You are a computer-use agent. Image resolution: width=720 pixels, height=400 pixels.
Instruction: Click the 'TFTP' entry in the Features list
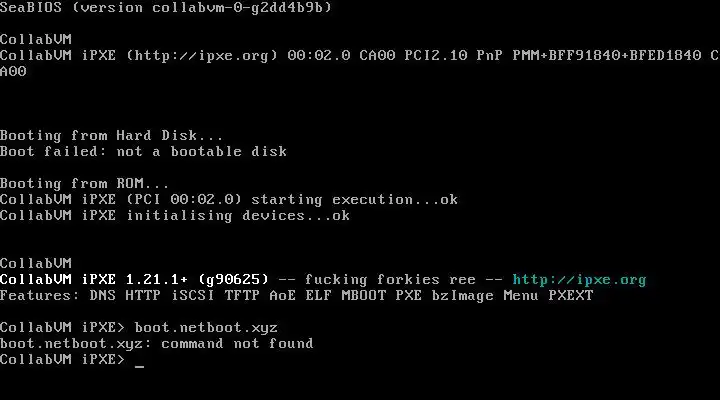click(242, 295)
